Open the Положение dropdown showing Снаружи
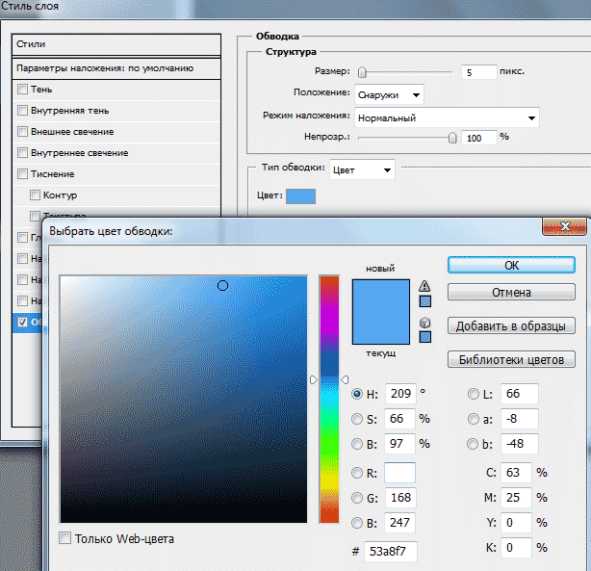This screenshot has height=571, width=591. 389,95
